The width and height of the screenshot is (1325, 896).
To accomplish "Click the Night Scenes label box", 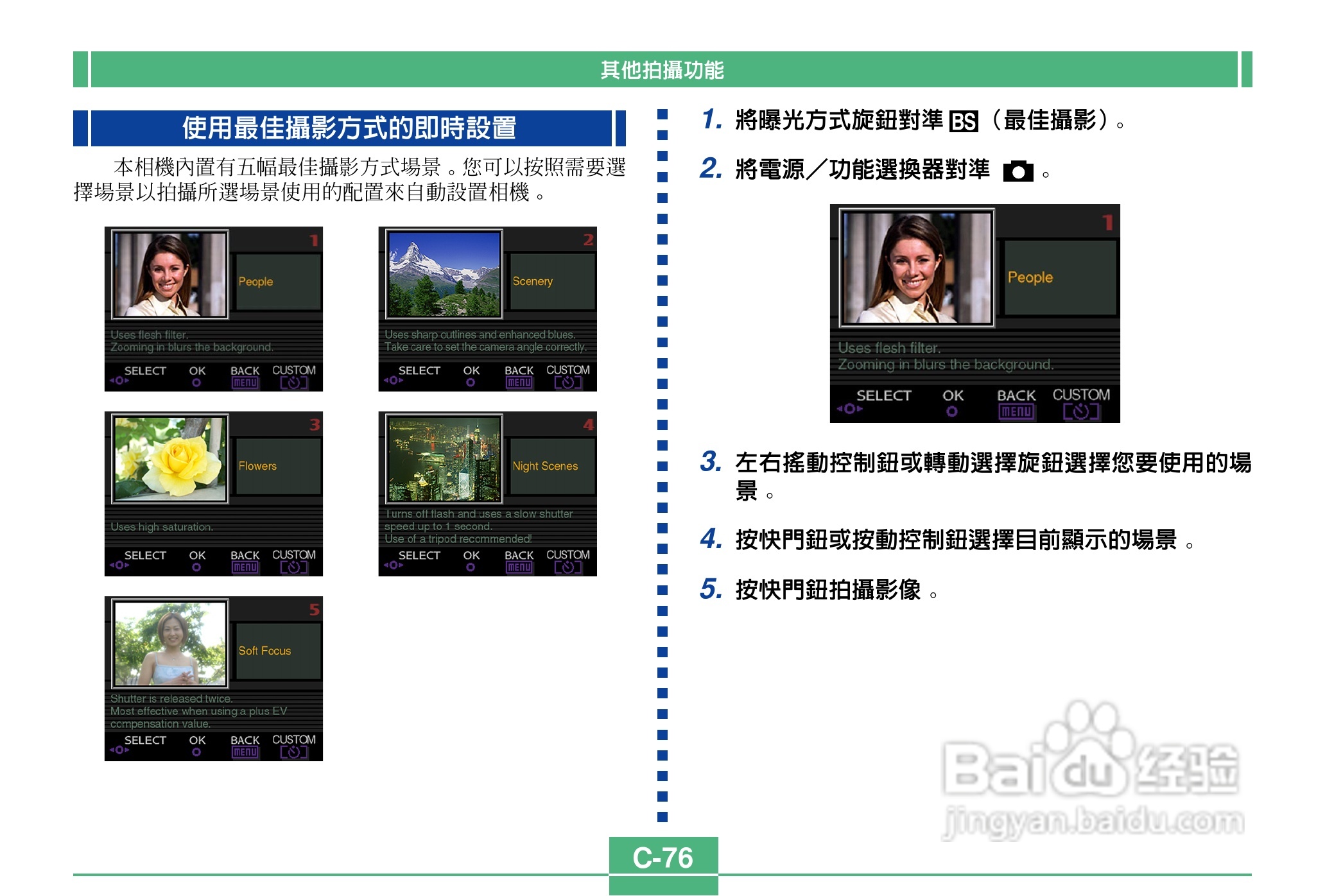I will pyautogui.click(x=551, y=466).
